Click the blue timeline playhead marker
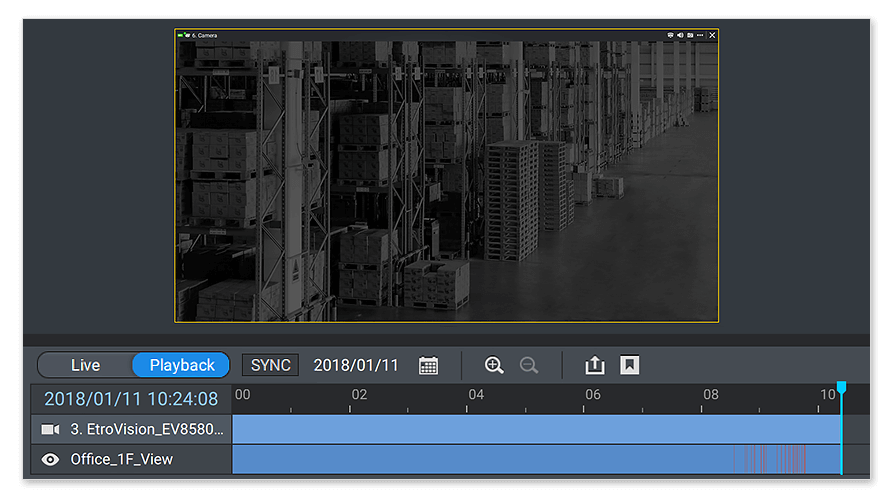Image resolution: width=890 pixels, height=500 pixels. click(841, 387)
